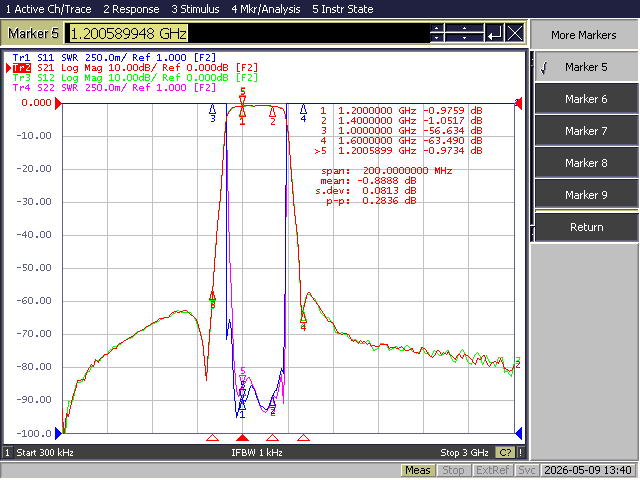The image size is (640, 480).
Task: Click the C? correction status indicator
Action: 505,453
